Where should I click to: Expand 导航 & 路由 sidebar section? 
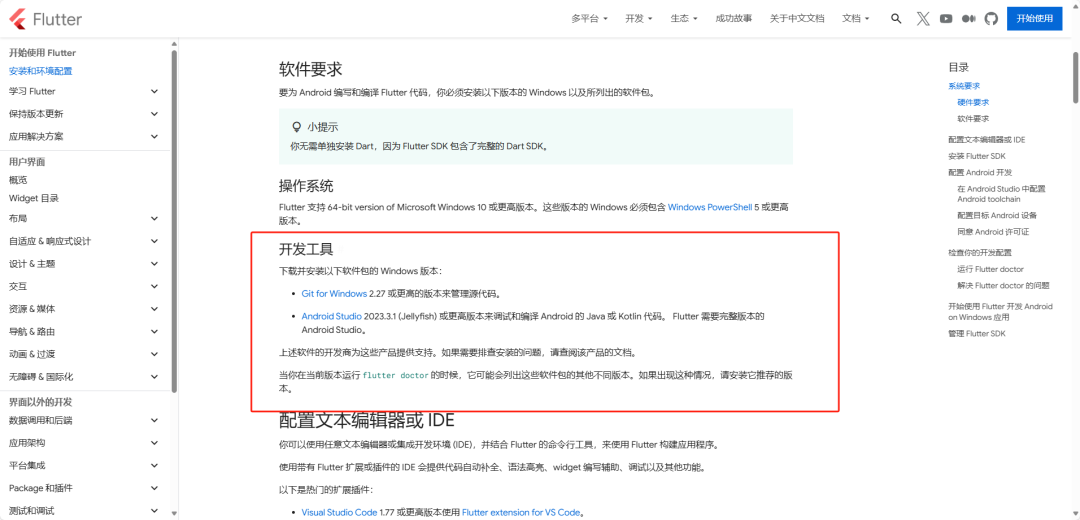[x=83, y=331]
